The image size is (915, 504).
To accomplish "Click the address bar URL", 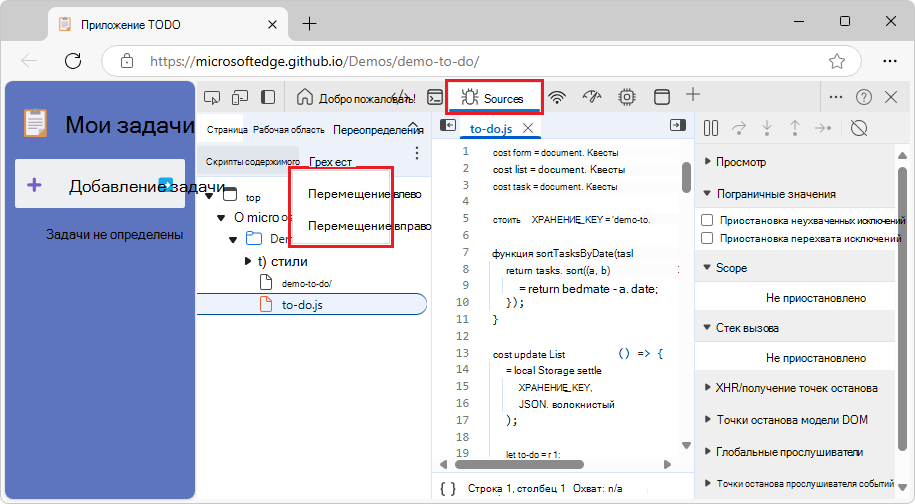I will pyautogui.click(x=315, y=61).
